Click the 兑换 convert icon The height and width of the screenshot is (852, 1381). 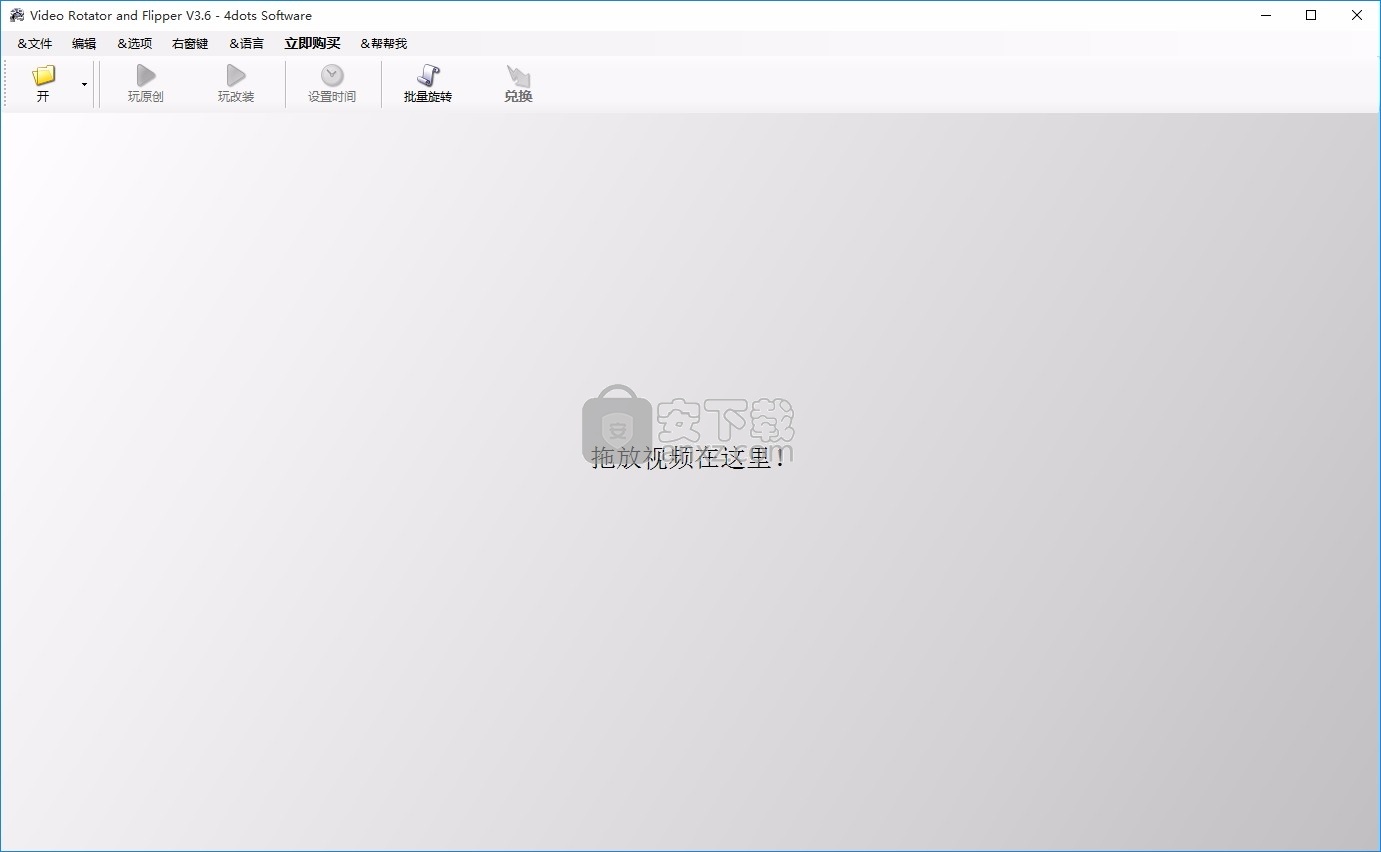click(x=518, y=76)
